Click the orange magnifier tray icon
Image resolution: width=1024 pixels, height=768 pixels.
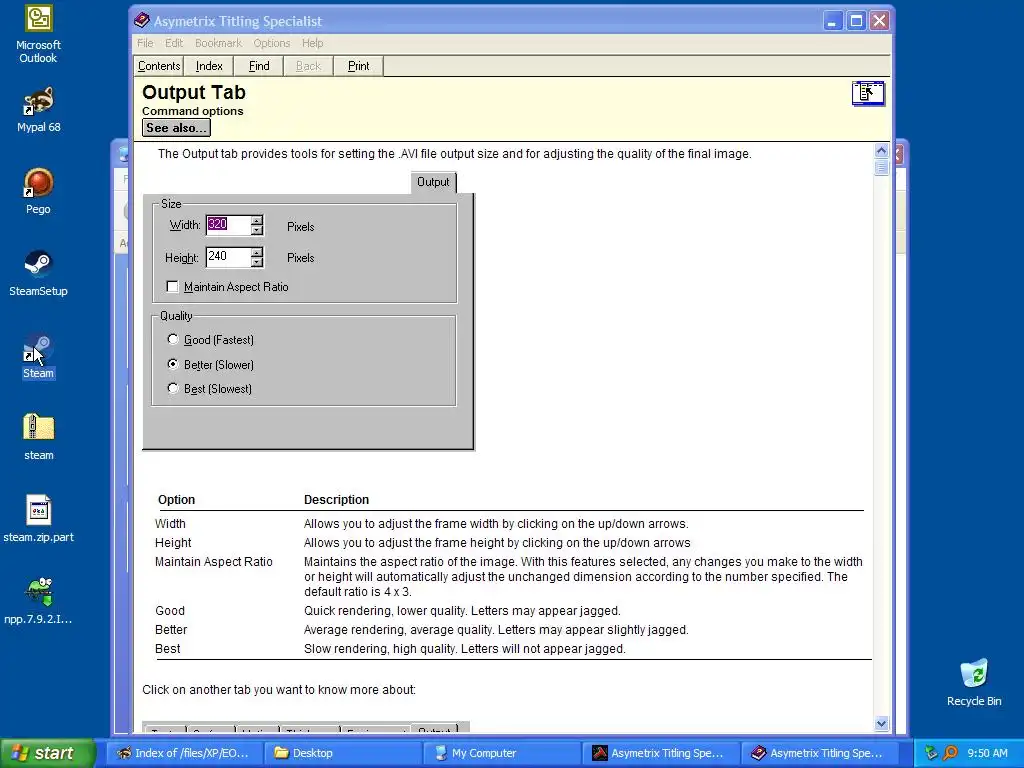[x=950, y=753]
